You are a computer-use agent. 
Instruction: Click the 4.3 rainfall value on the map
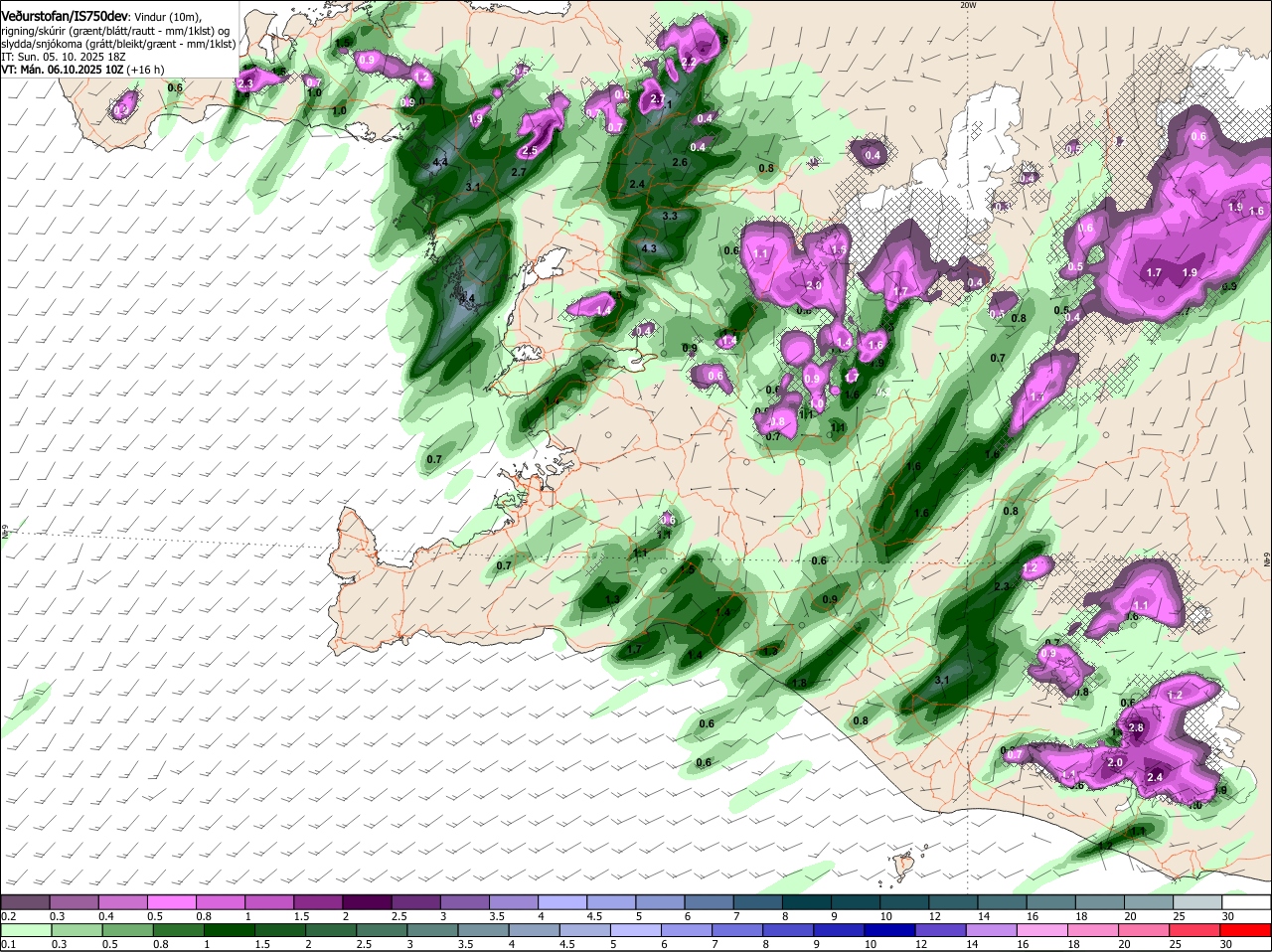649,248
